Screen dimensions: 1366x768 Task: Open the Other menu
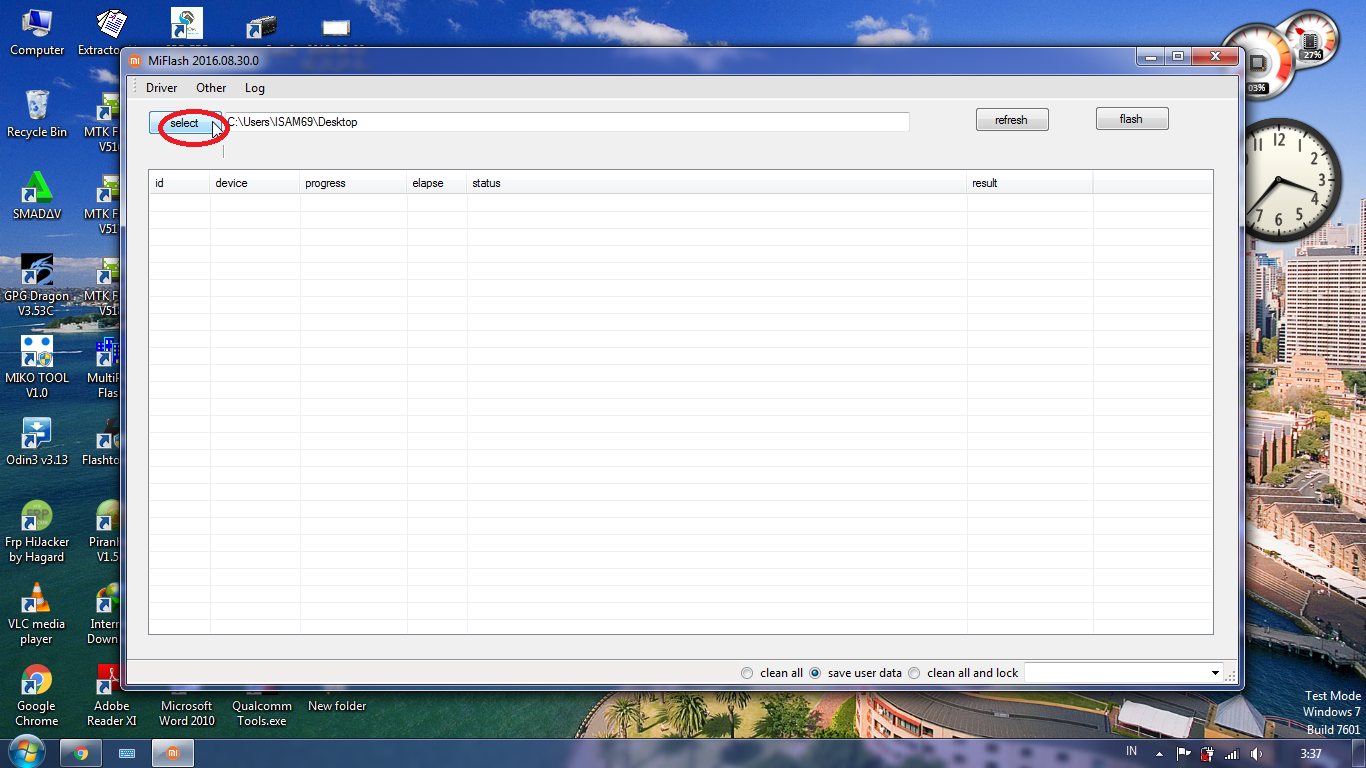(x=211, y=88)
